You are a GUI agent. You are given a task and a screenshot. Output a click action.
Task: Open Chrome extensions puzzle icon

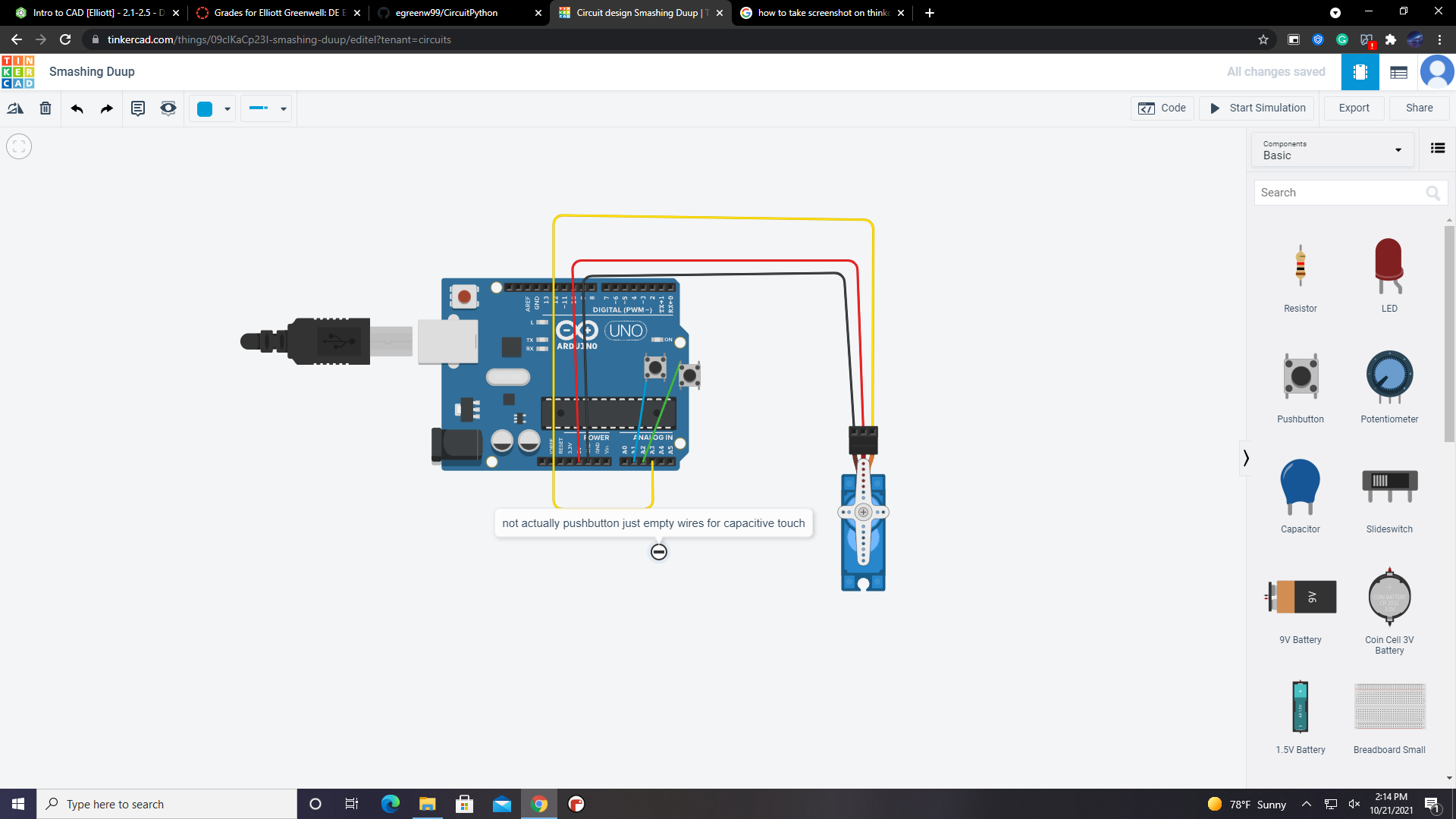pos(1390,39)
